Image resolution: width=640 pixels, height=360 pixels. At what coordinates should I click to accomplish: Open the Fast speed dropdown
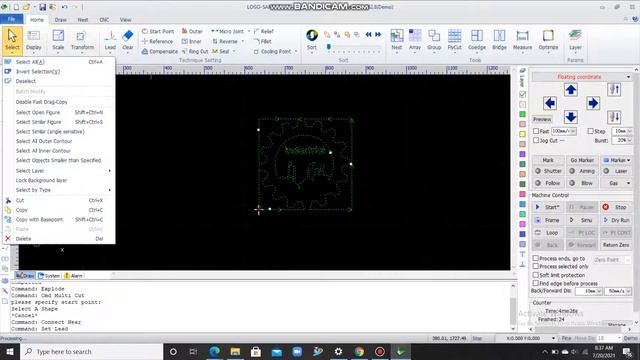(573, 131)
